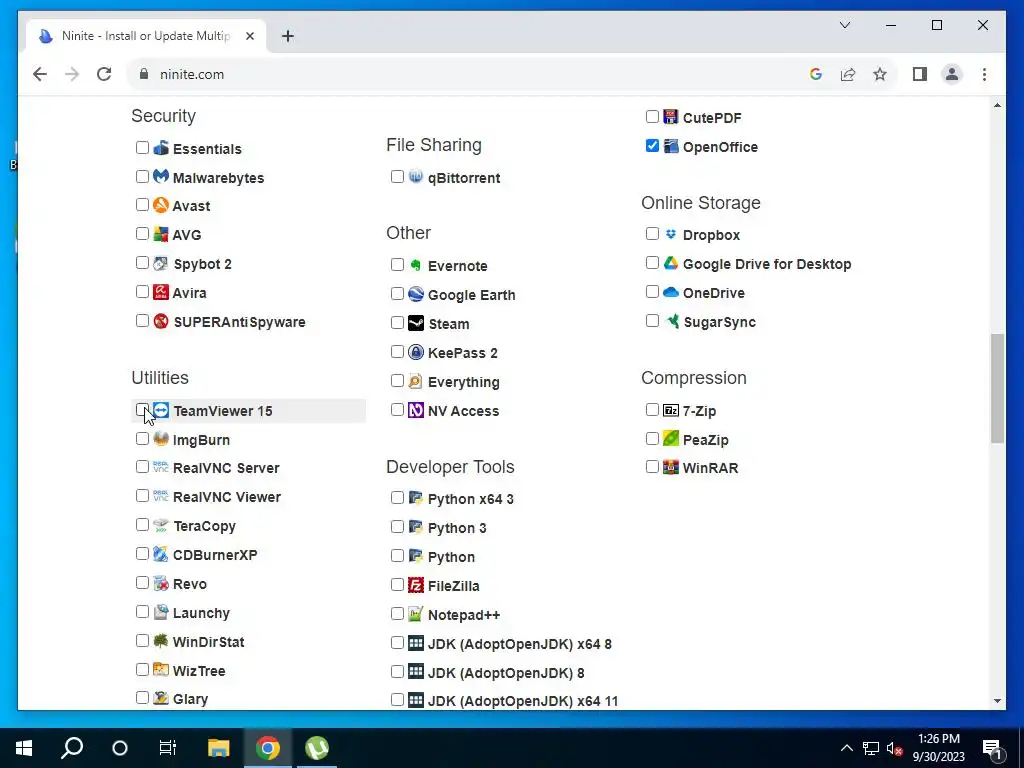Click the Chrome share page icon
Viewport: 1024px width, 768px height.
point(848,74)
